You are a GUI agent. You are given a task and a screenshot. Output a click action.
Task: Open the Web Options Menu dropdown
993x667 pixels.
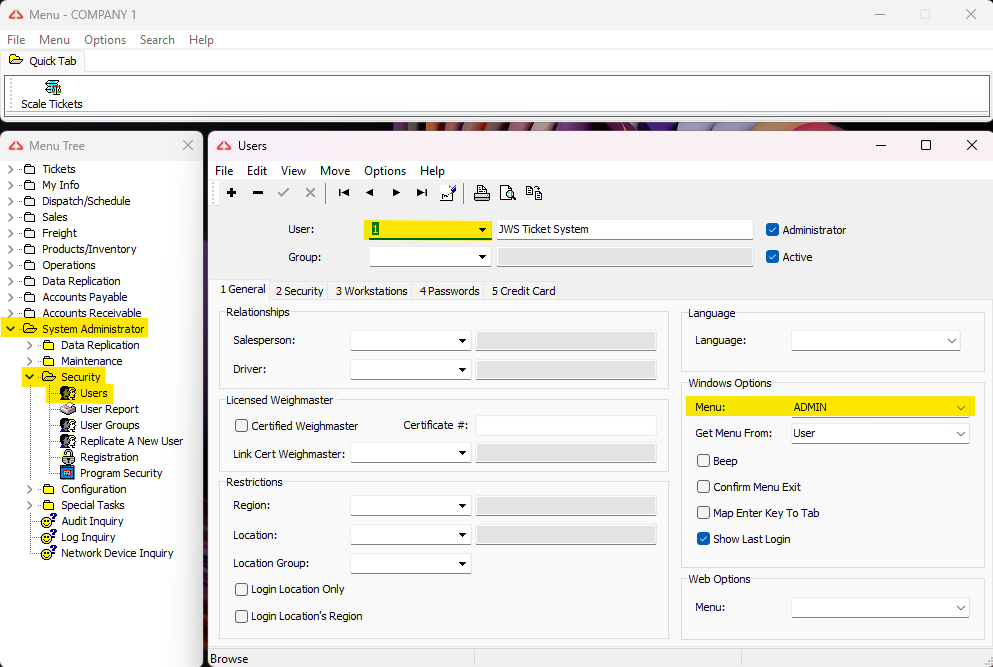[x=961, y=607]
